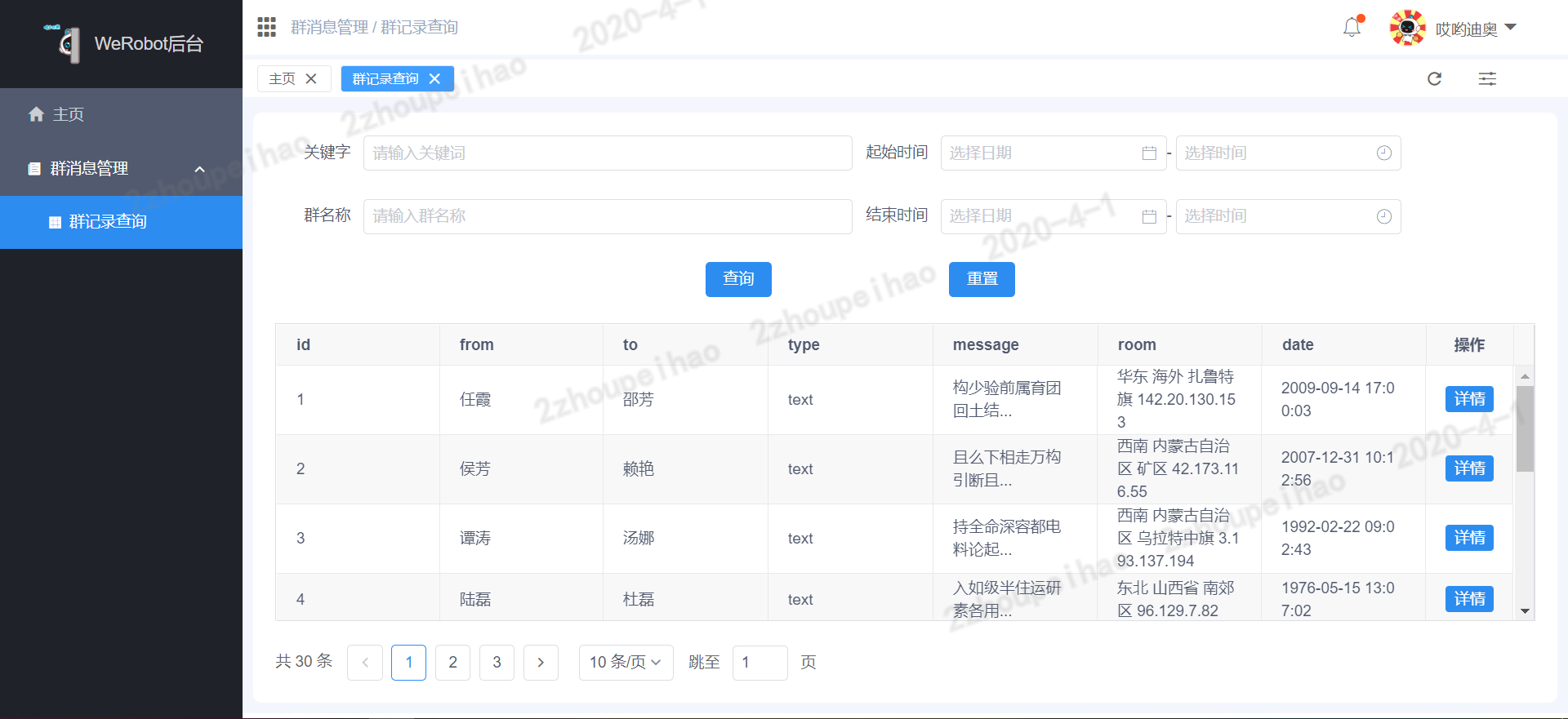Click 共 30 条 total count text

(x=304, y=661)
